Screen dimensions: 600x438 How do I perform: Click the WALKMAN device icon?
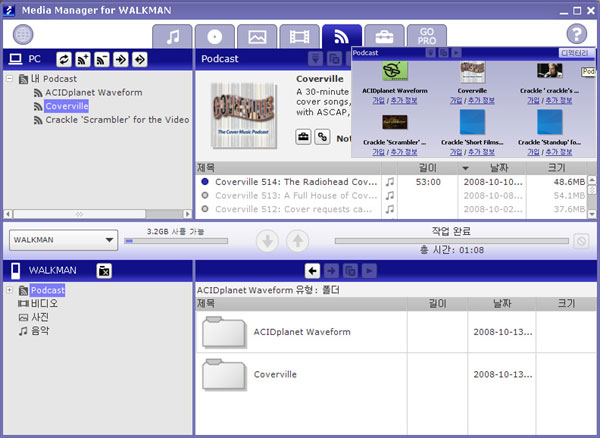coord(15,271)
